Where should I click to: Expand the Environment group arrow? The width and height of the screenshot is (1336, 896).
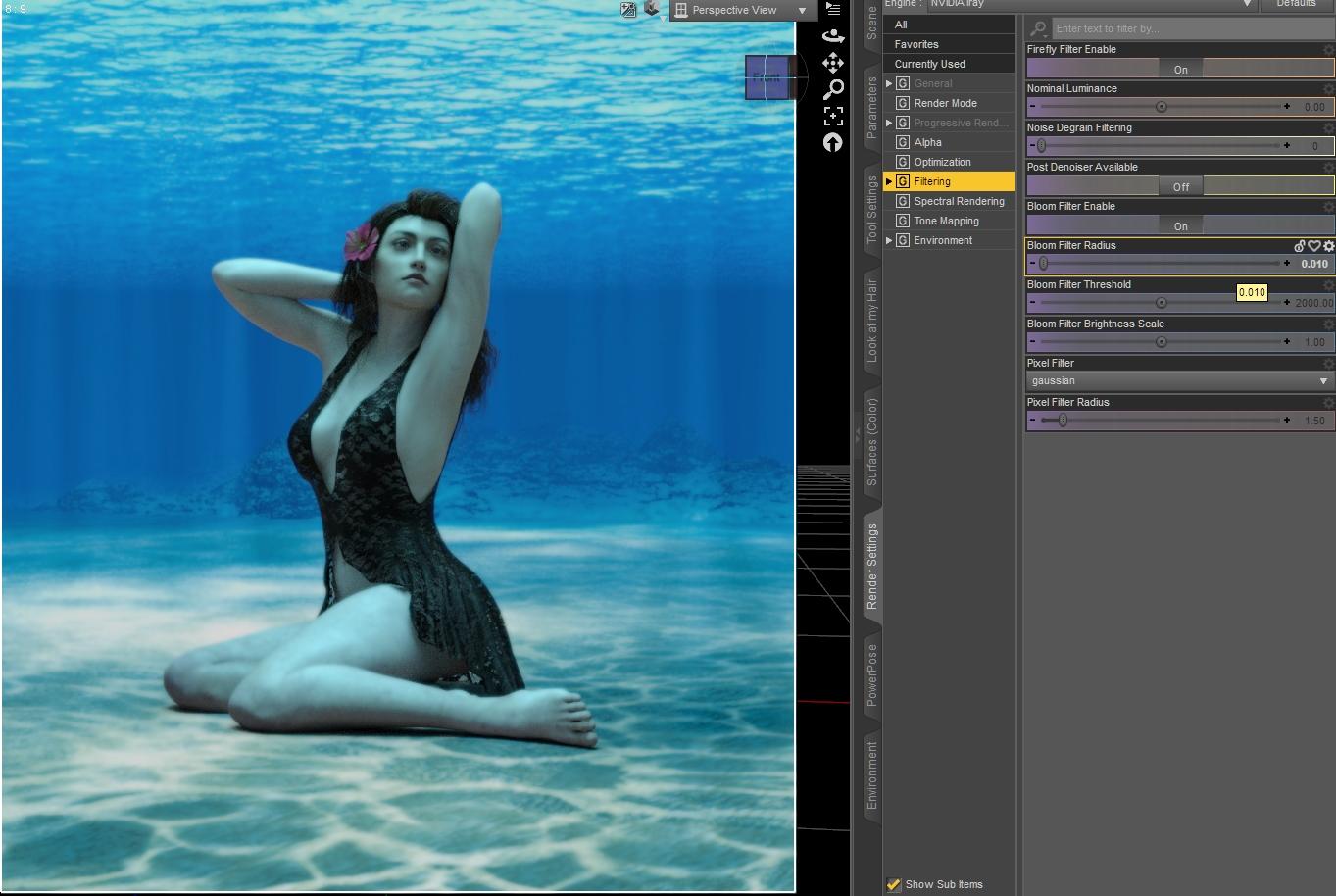pos(889,240)
